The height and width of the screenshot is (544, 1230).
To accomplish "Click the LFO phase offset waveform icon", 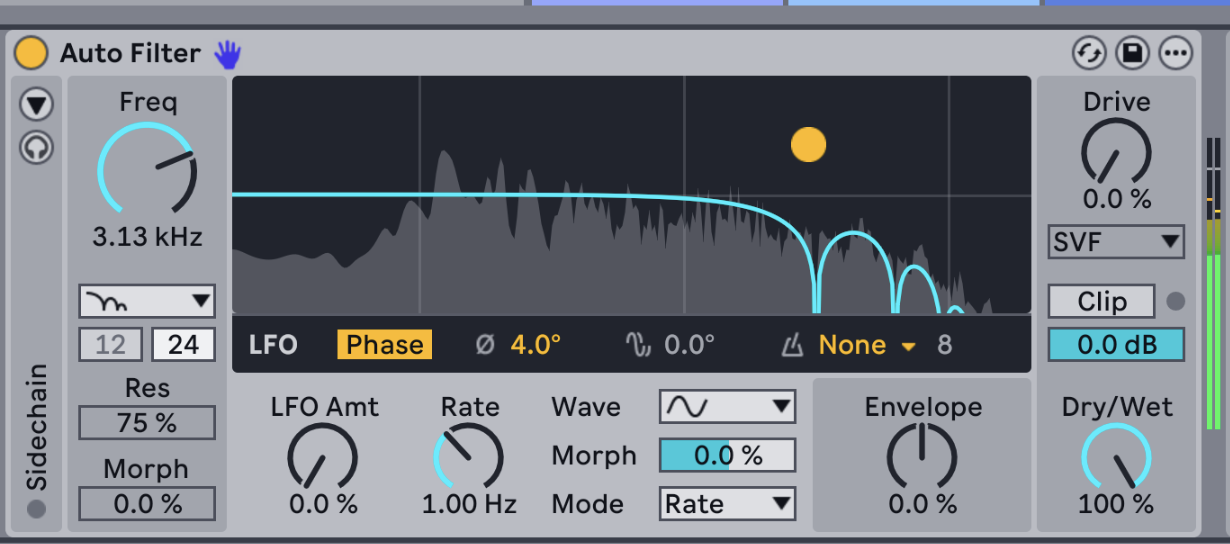I will [x=638, y=345].
